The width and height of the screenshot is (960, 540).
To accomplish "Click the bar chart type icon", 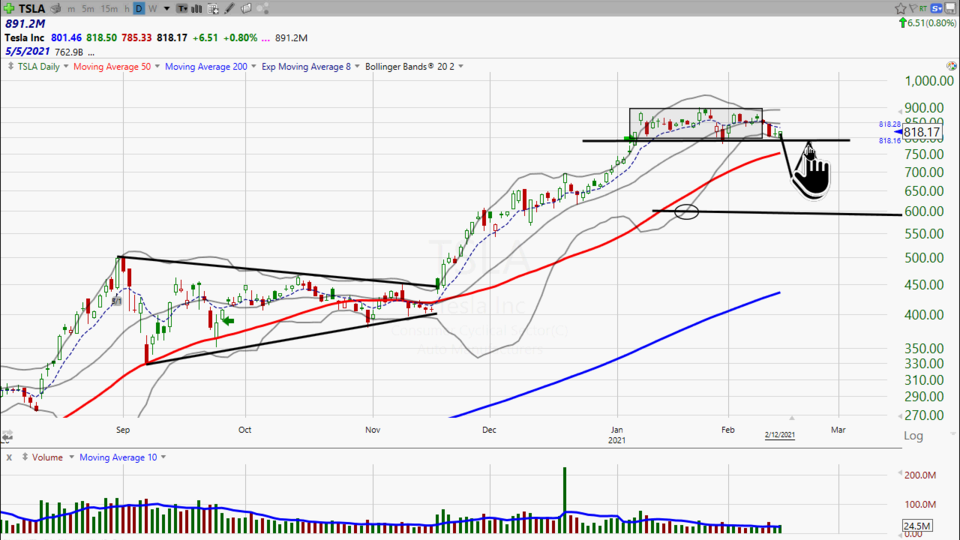I will coord(197,9).
